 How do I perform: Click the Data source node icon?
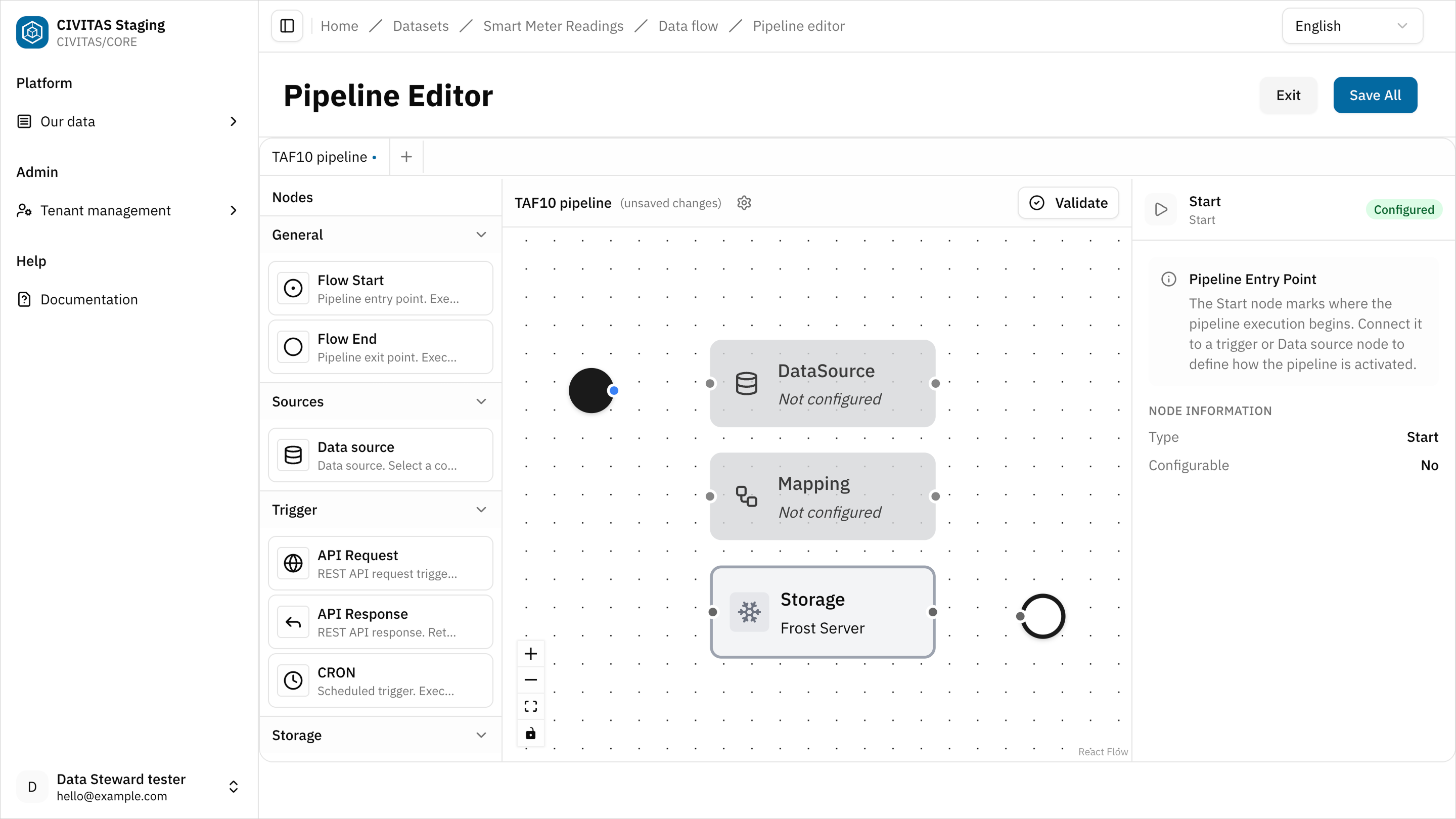[293, 455]
